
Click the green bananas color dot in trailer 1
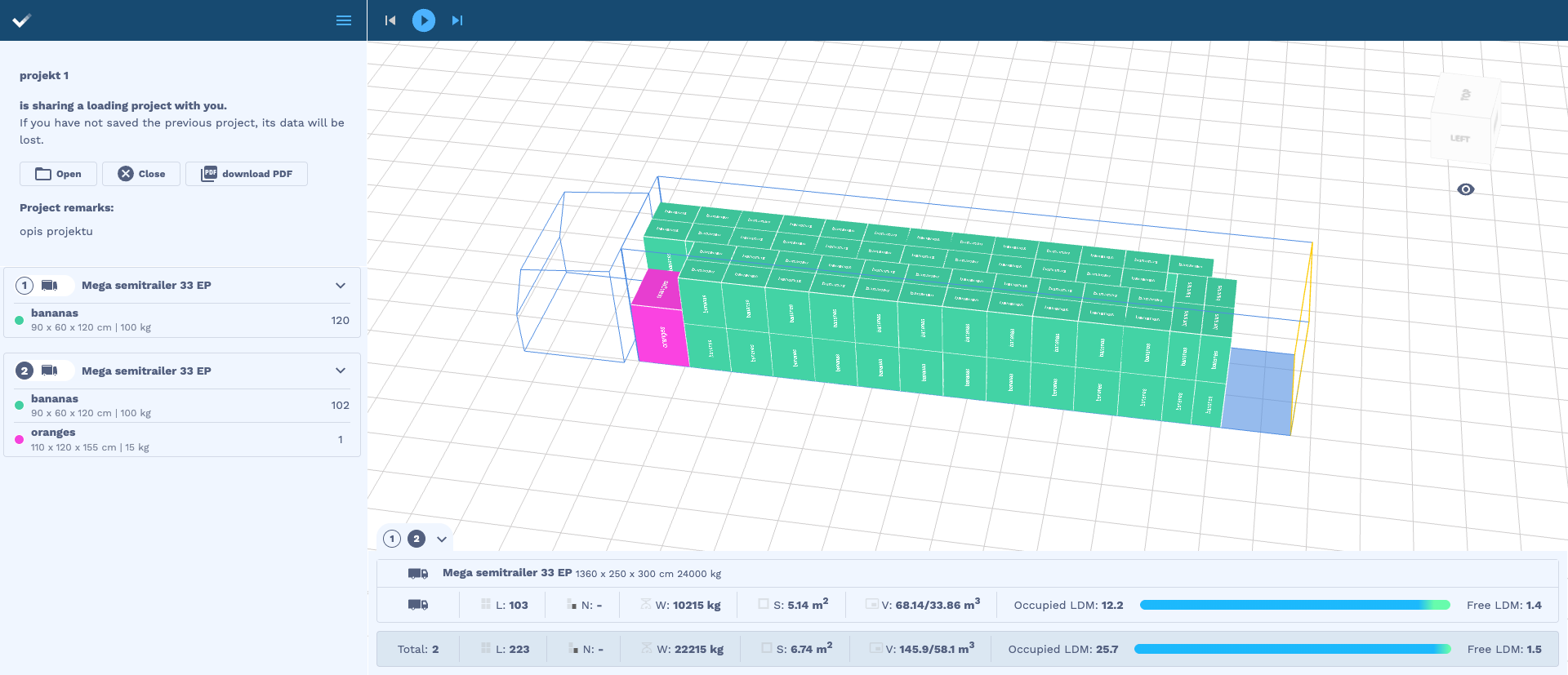(19, 320)
